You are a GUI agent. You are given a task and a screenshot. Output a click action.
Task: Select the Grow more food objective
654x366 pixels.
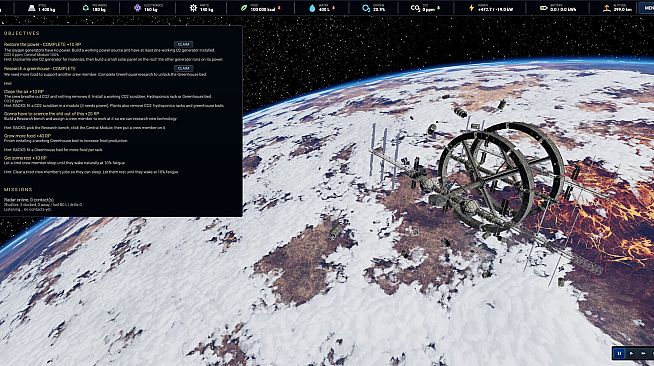pyautogui.click(x=27, y=136)
